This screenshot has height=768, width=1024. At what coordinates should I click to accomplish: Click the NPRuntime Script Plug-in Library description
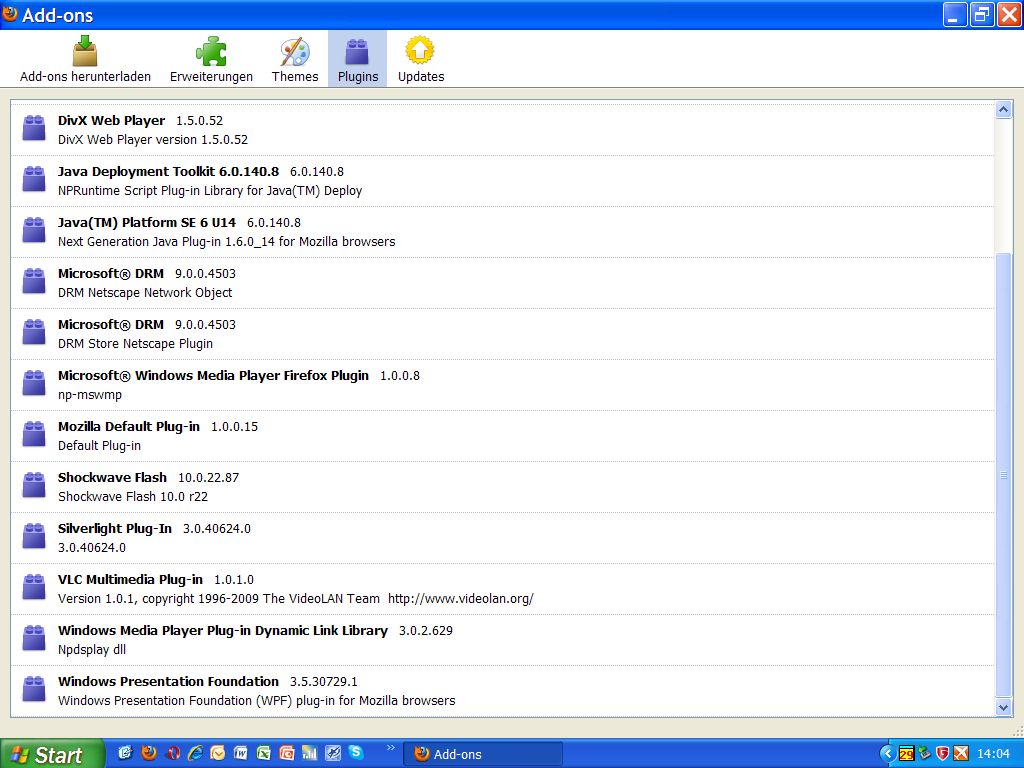tap(210, 191)
